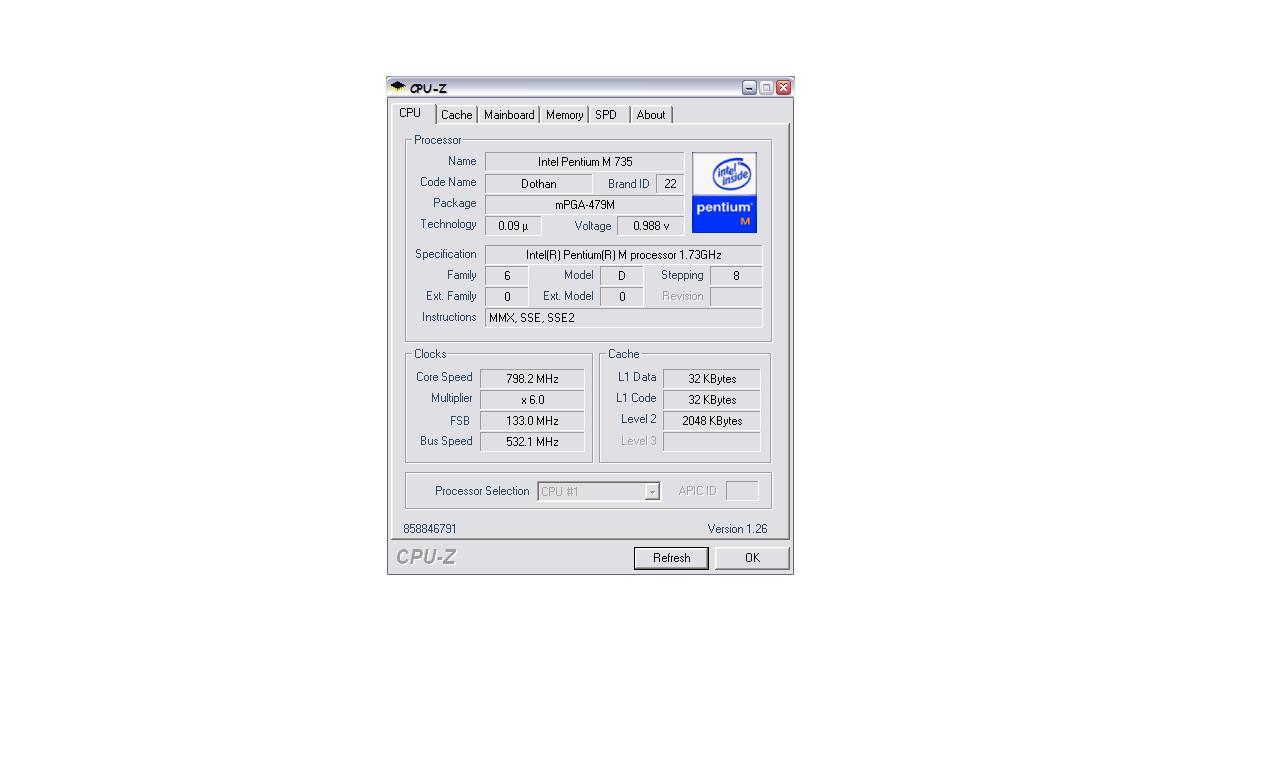
Task: Click Brand ID value 22
Action: (x=670, y=184)
